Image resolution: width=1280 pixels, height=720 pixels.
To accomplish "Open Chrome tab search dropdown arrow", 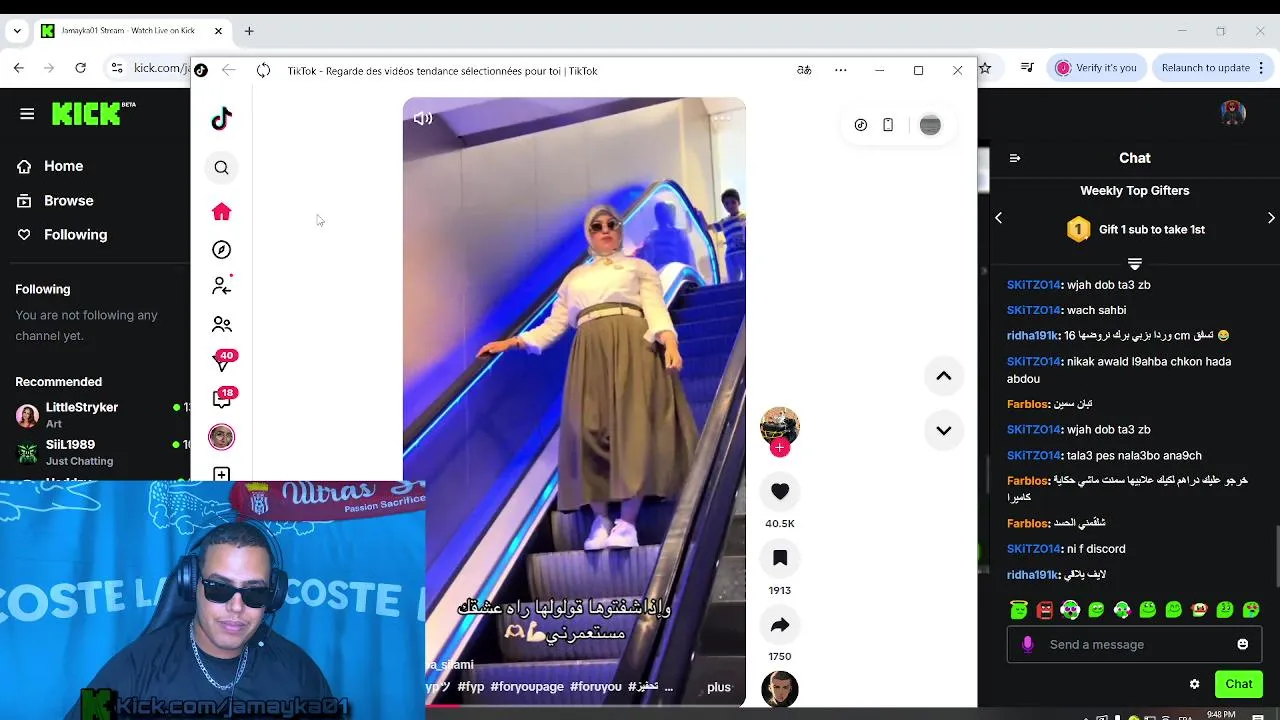I will 17,31.
